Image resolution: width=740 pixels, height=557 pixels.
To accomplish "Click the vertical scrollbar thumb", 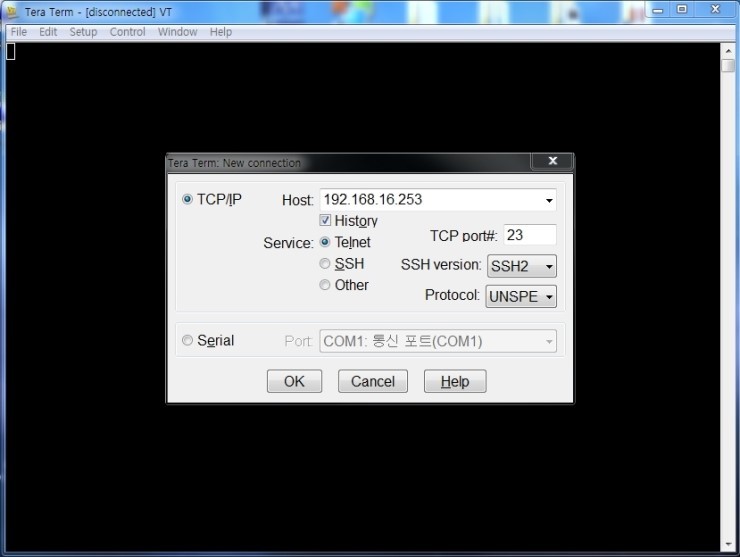I will coord(728,65).
